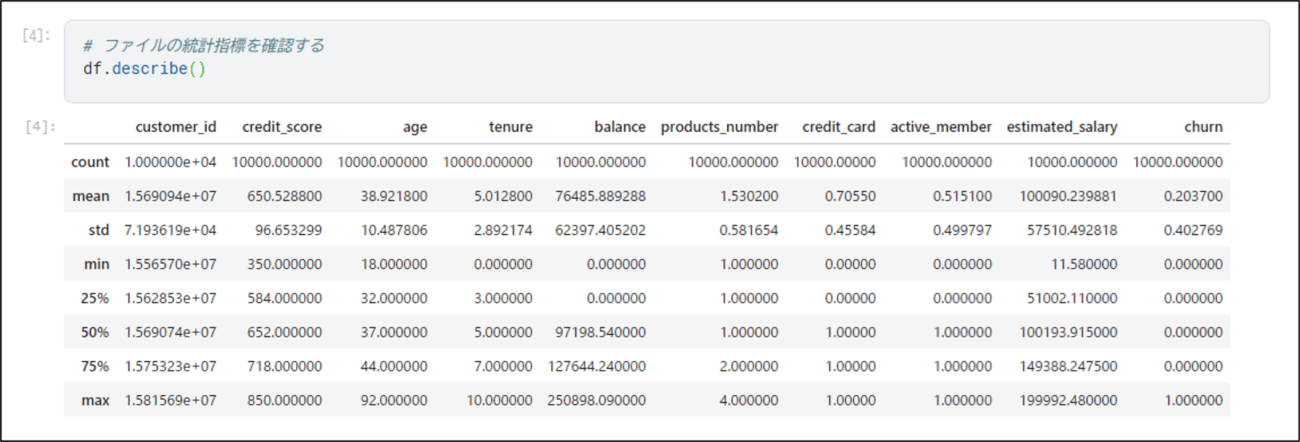Select the credit_score column header
The height and width of the screenshot is (442, 1300).
(282, 127)
